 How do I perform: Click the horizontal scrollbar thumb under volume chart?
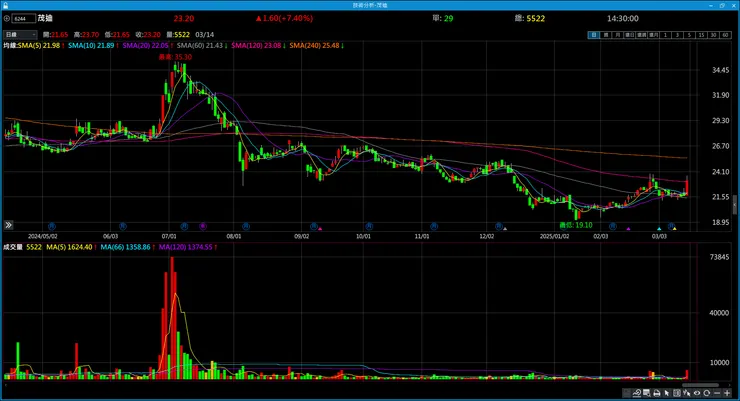[700, 385]
